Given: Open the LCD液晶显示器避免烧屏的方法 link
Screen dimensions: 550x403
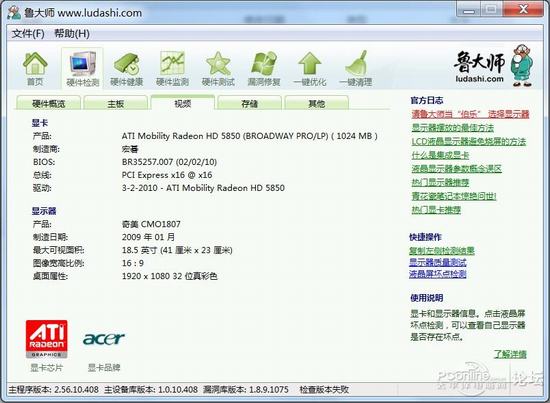Looking at the screenshot, I should click(469, 141).
